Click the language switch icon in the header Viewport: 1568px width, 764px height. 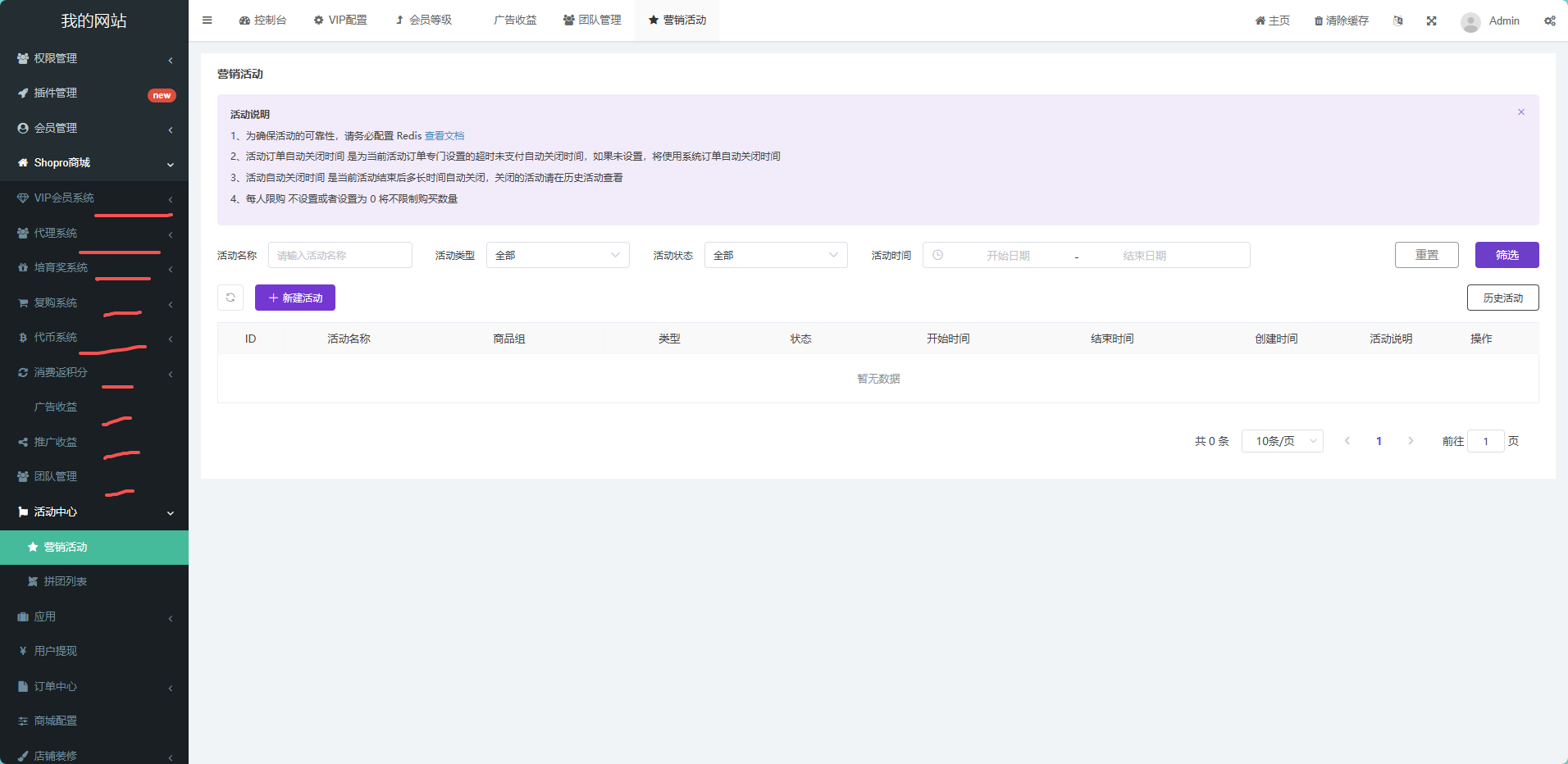[x=1397, y=21]
